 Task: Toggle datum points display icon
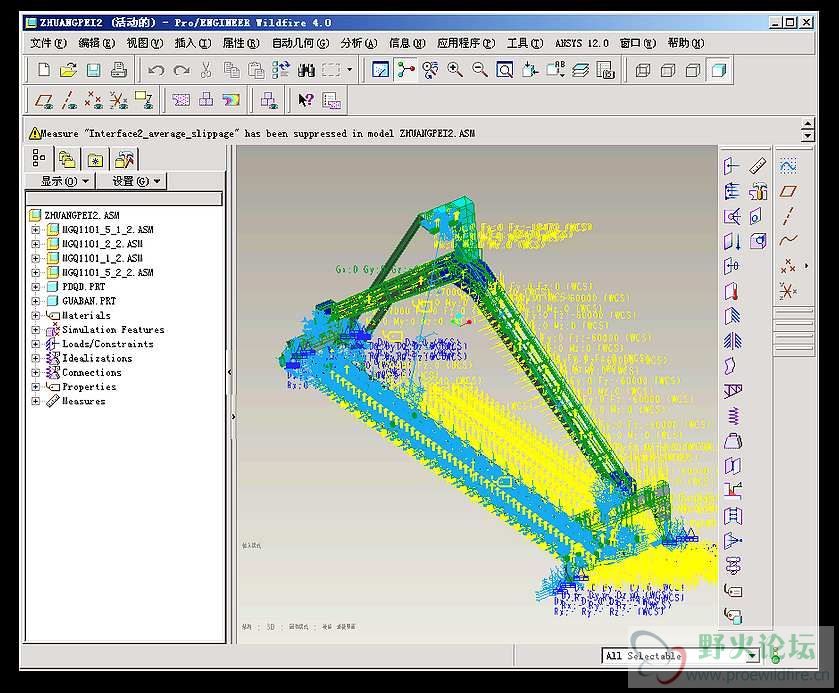tap(94, 100)
